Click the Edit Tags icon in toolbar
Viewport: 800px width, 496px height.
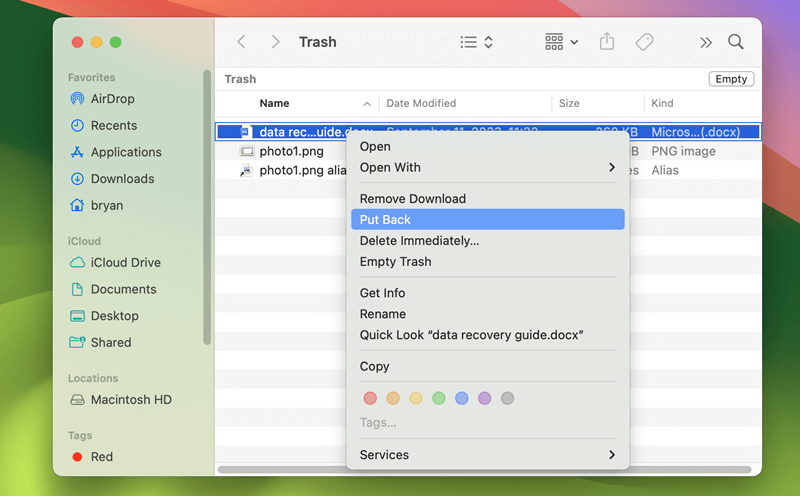click(x=645, y=42)
